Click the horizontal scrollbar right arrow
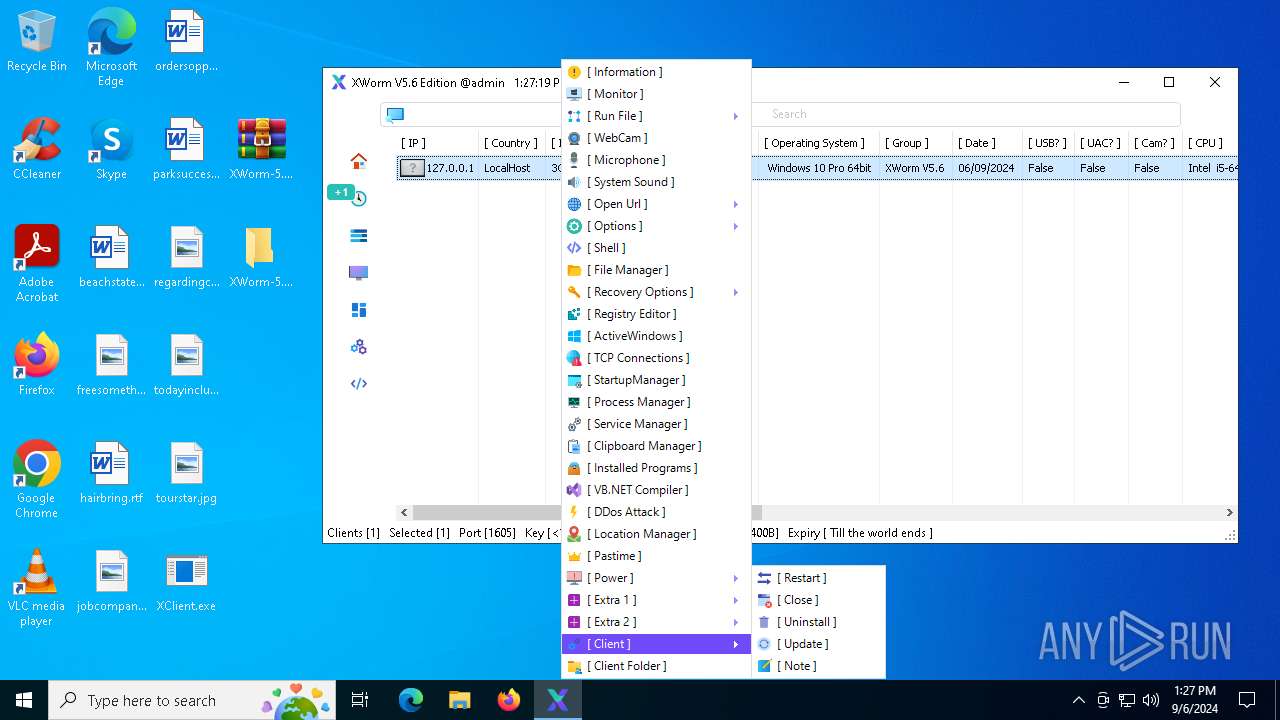This screenshot has height=720, width=1280. click(x=1229, y=512)
